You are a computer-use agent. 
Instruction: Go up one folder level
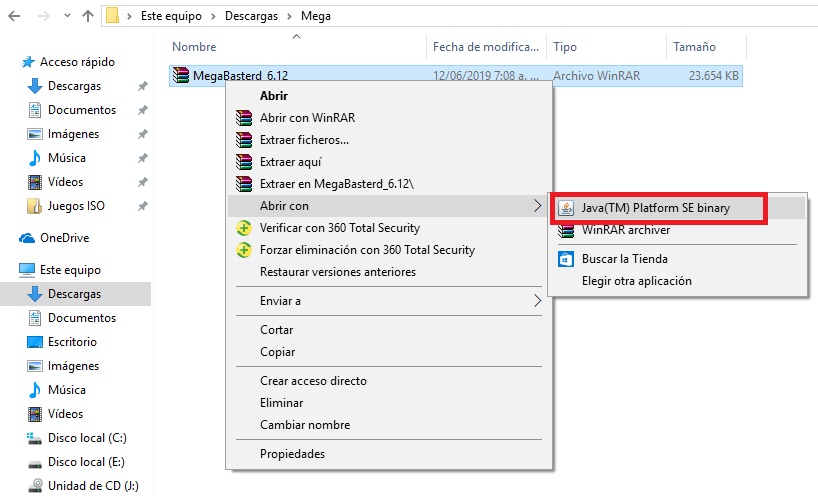(88, 16)
